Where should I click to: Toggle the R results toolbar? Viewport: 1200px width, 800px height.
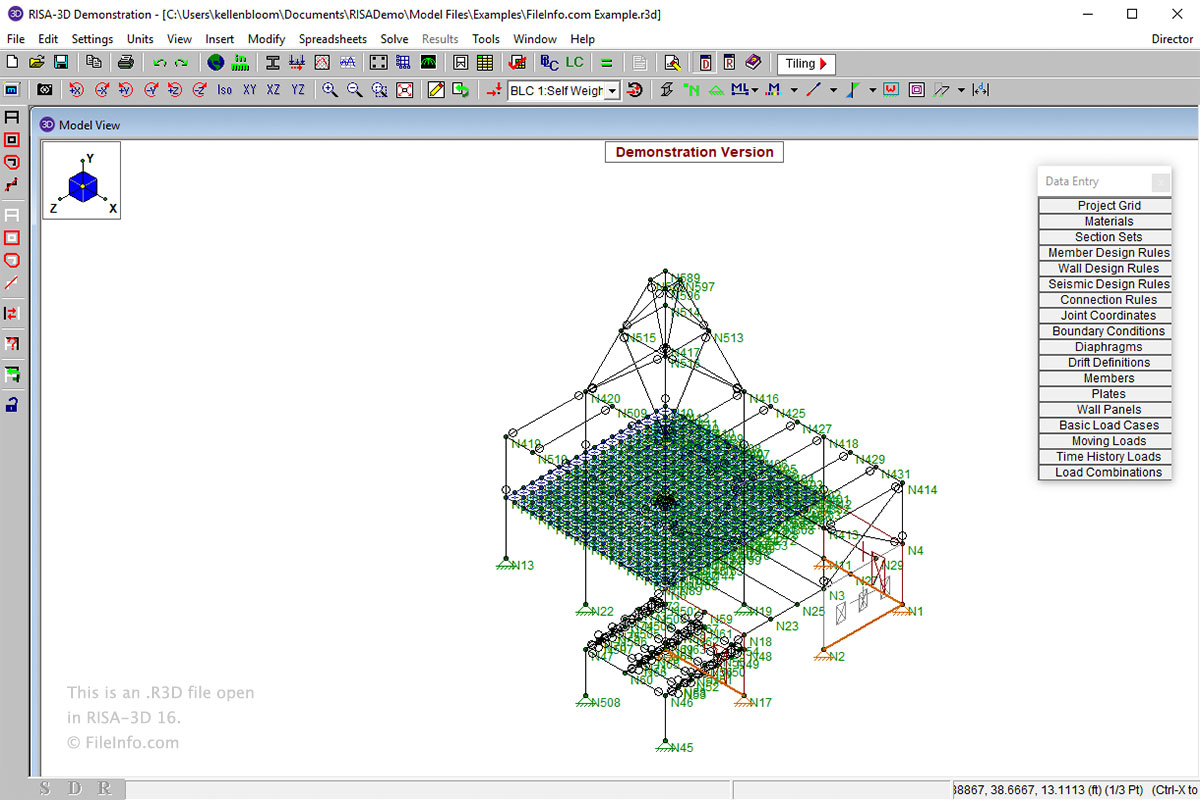pyautogui.click(x=729, y=63)
